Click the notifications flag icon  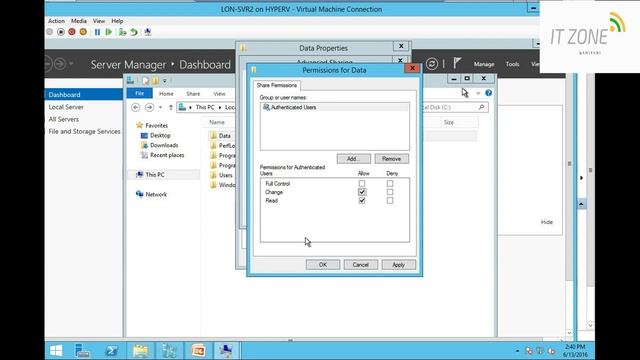point(457,63)
